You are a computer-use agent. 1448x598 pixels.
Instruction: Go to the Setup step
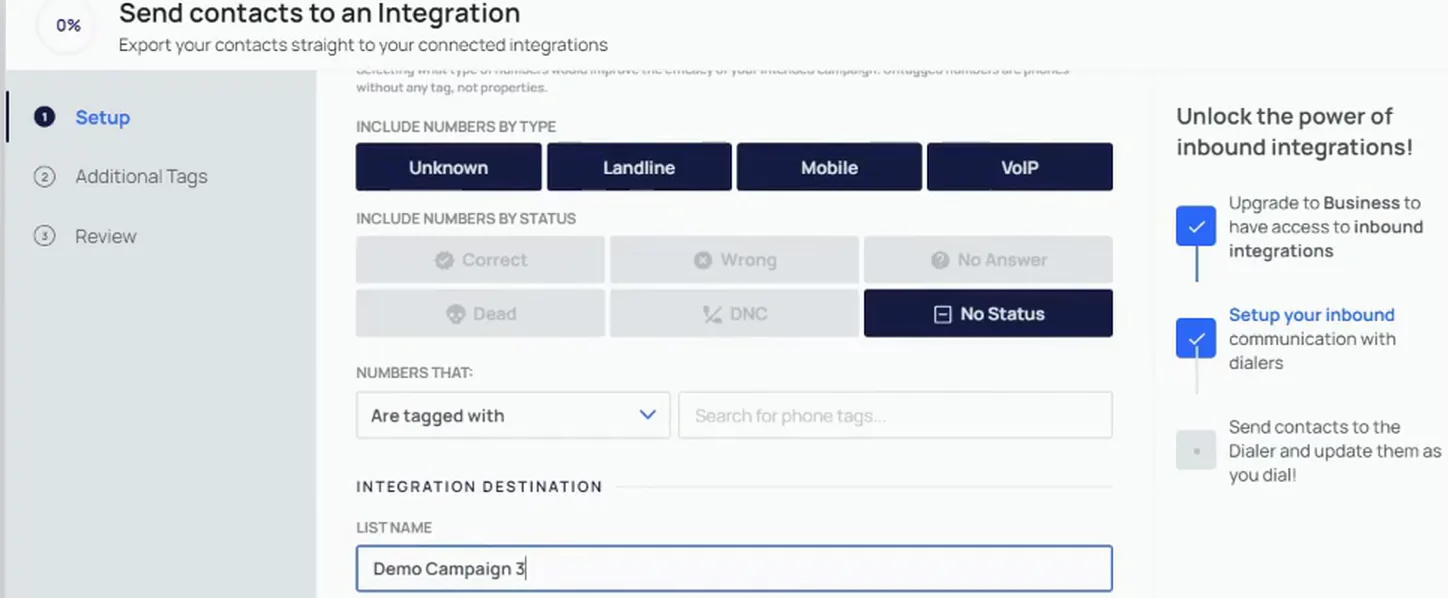tap(102, 117)
